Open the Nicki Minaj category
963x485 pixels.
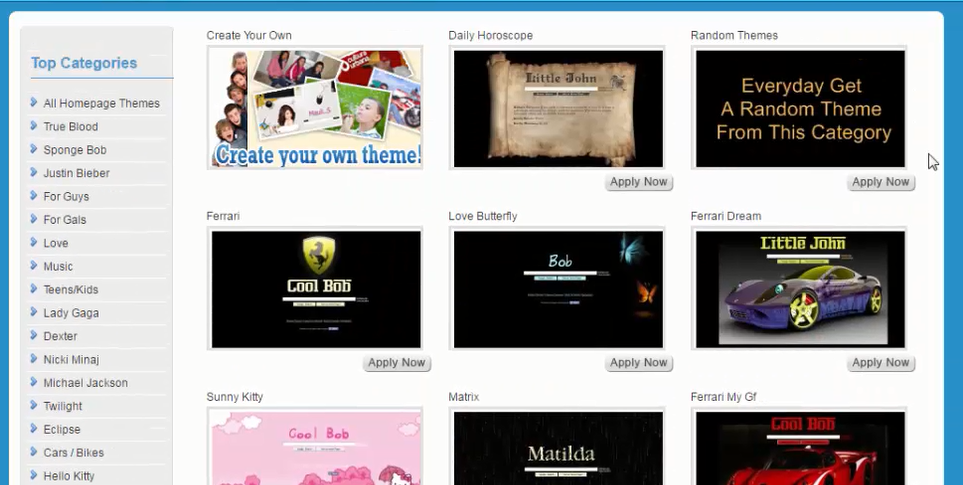pos(71,360)
